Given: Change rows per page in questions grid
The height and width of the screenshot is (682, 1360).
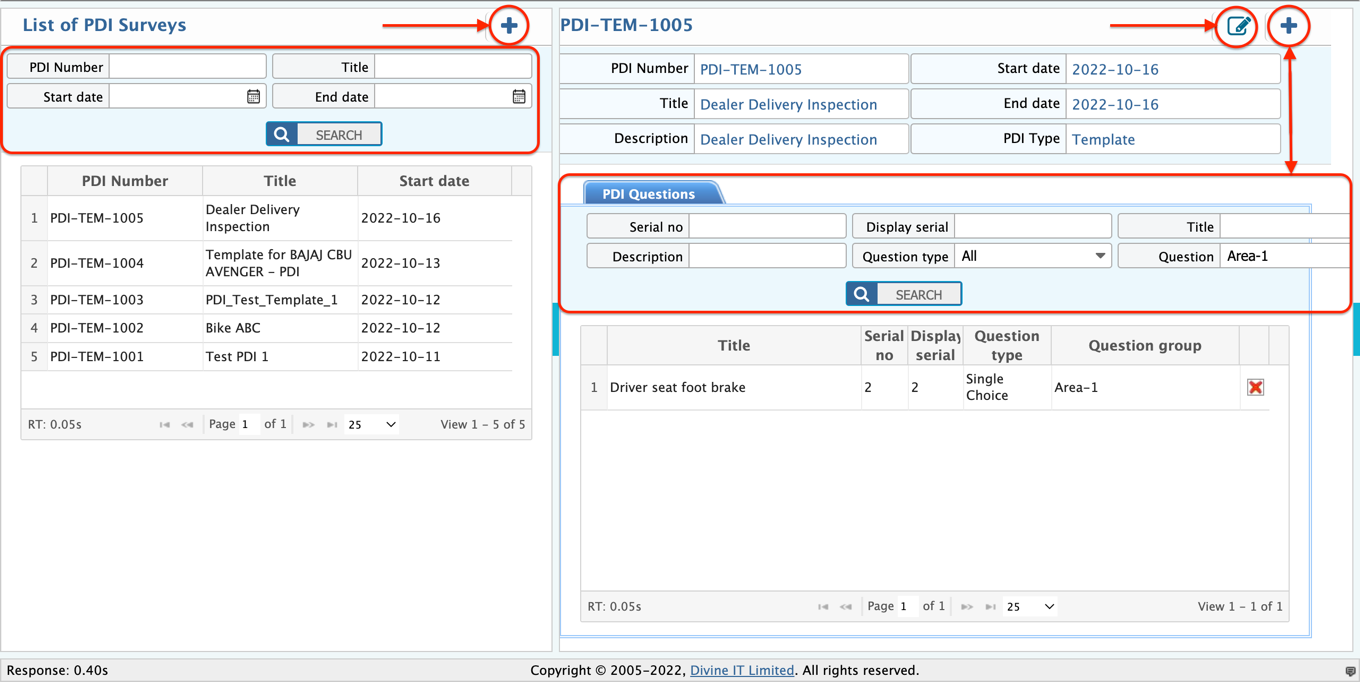Looking at the screenshot, I should coord(1030,607).
